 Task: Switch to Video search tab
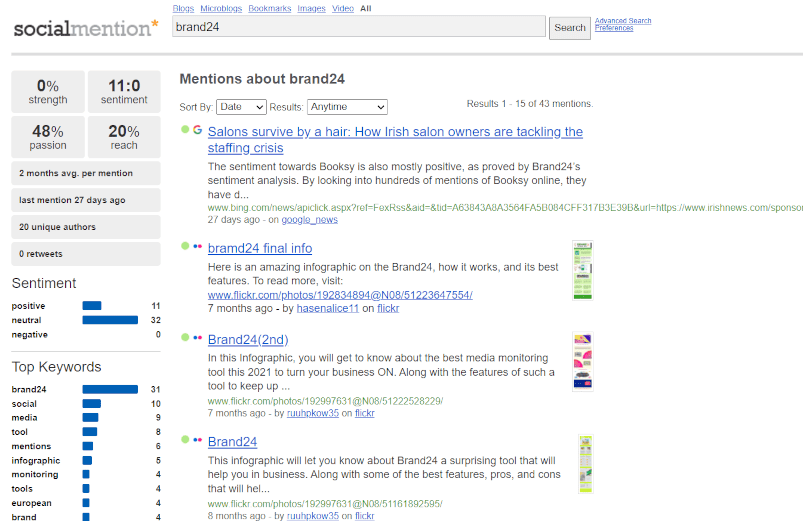pyautogui.click(x=343, y=8)
